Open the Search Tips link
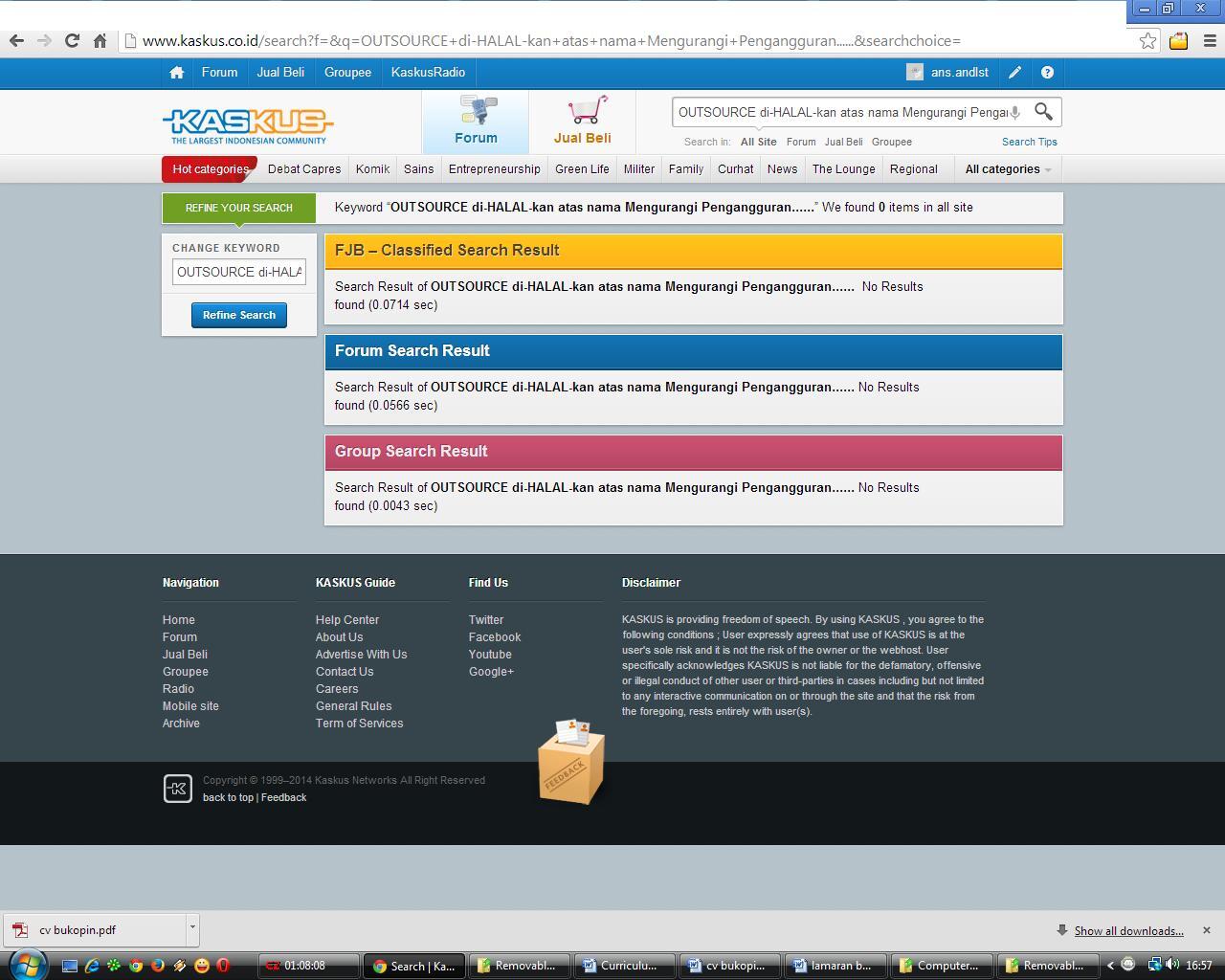1225x980 pixels. coord(1030,142)
